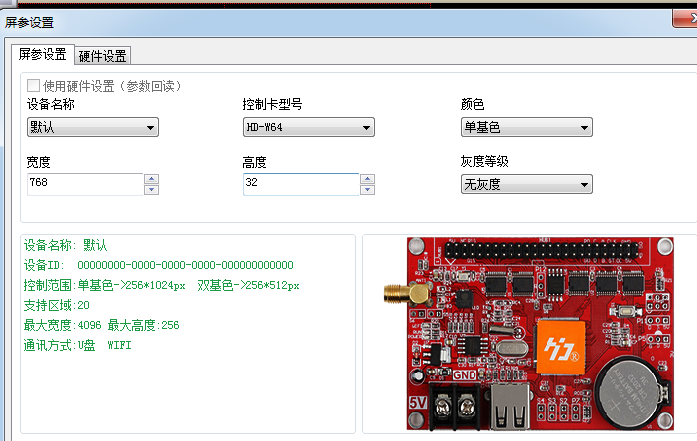This screenshot has width=697, height=441.
Task: Decrease 宽度 with the down arrow
Action: point(152,189)
